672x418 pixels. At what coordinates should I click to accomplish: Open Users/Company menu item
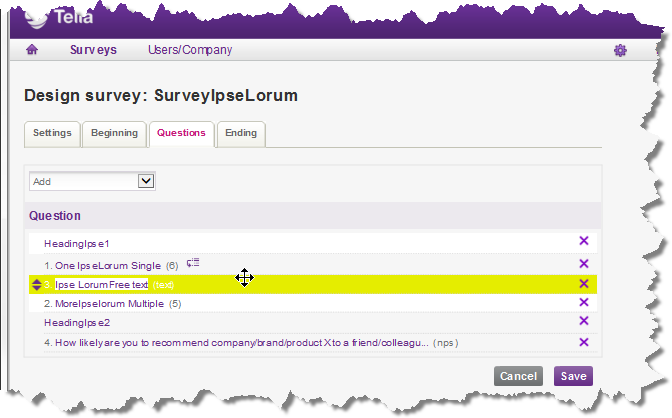tap(189, 50)
